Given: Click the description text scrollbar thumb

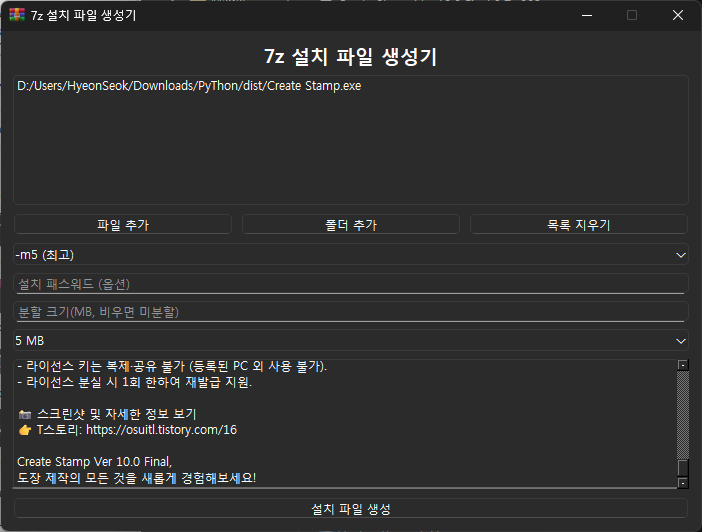Looking at the screenshot, I should click(683, 468).
